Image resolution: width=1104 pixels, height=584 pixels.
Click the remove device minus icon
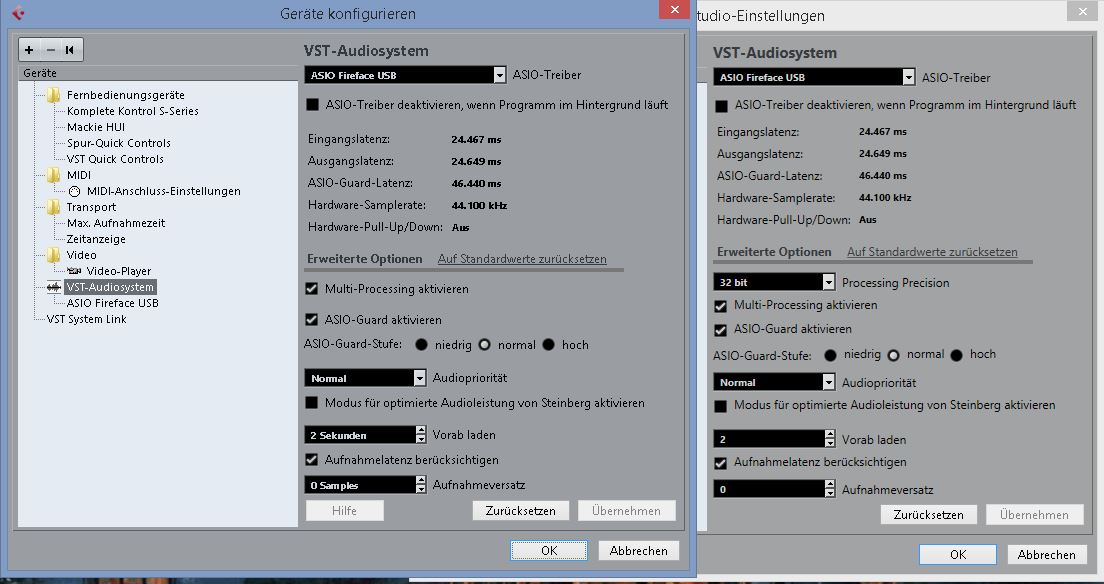[50, 49]
